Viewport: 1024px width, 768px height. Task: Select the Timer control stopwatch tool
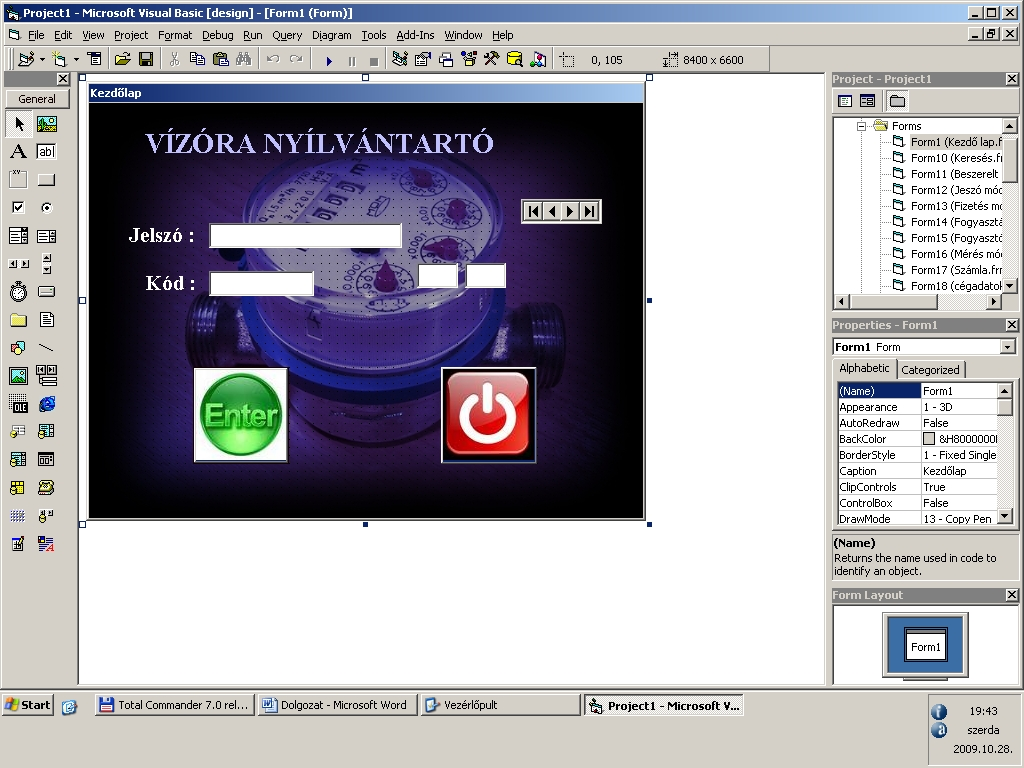click(x=19, y=291)
